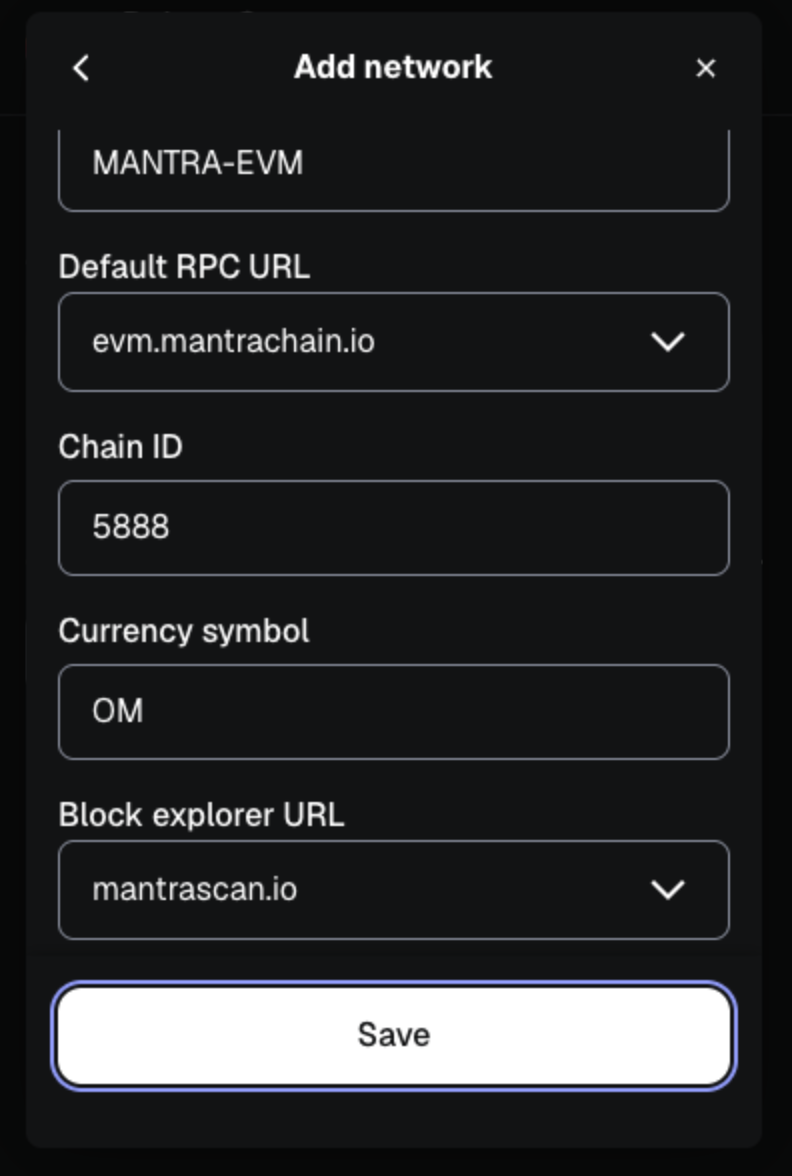Click the Chain ID label
This screenshot has width=792, height=1176.
pos(121,446)
